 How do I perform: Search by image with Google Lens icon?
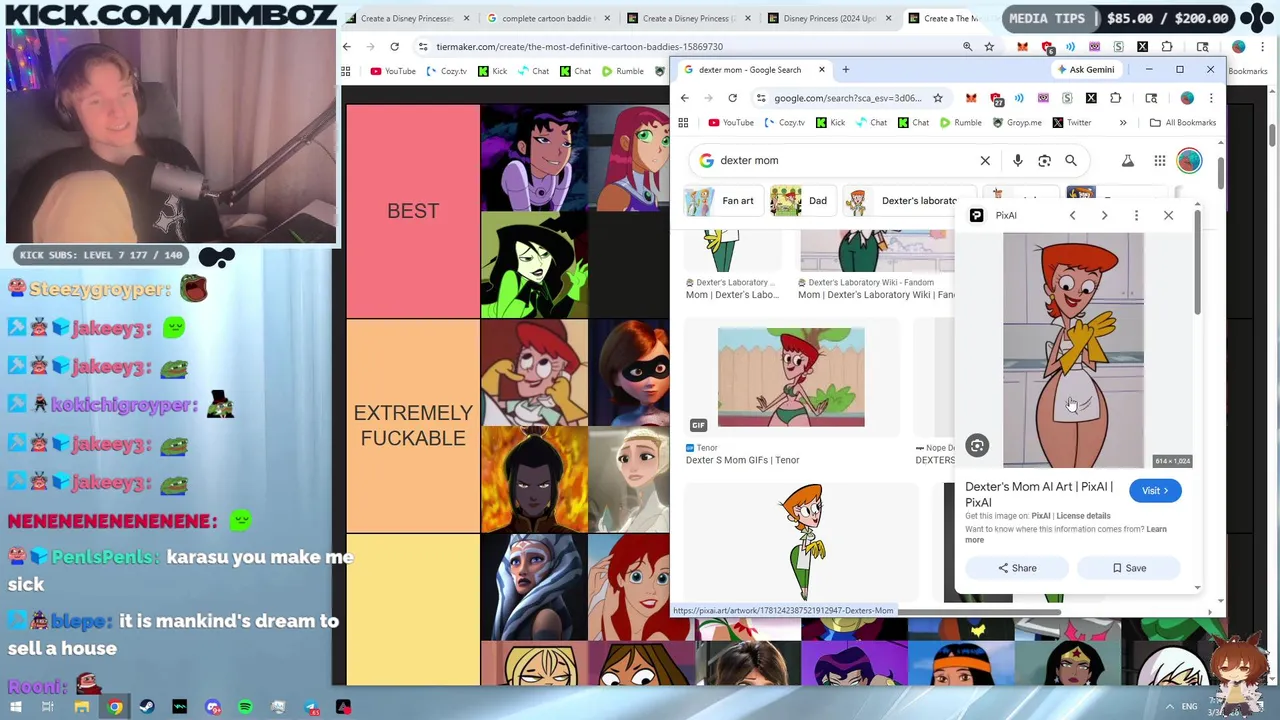click(x=1044, y=160)
